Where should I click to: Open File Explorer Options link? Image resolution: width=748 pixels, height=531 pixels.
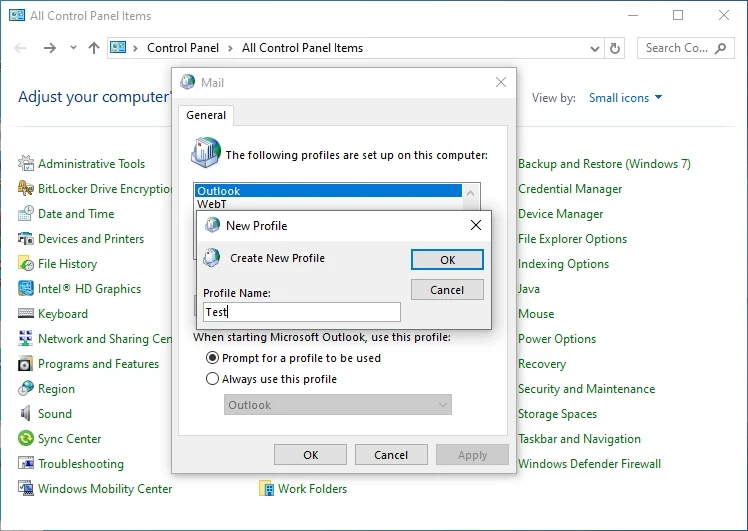572,239
